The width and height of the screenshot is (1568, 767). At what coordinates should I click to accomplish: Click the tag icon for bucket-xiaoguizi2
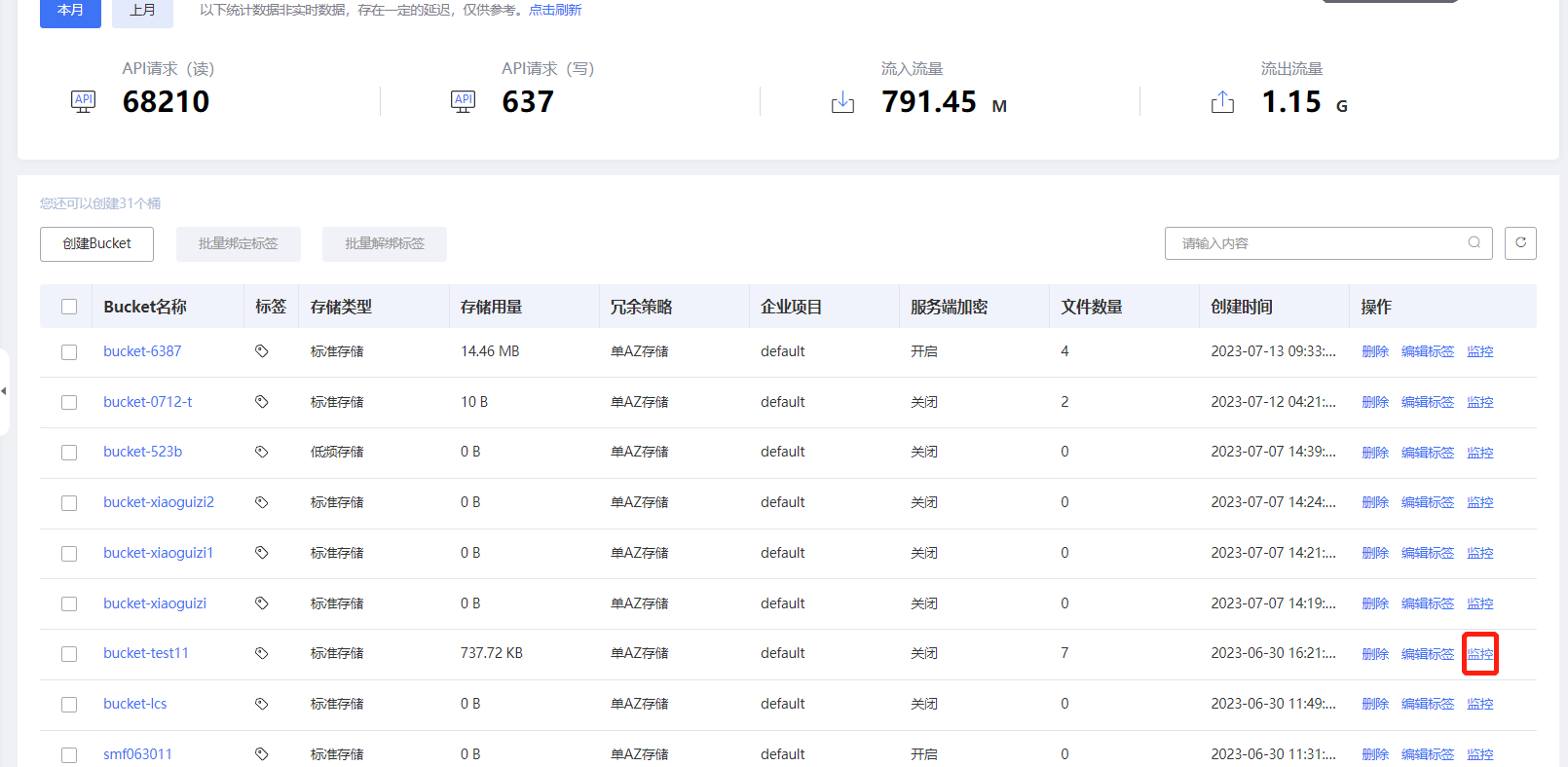pos(261,502)
